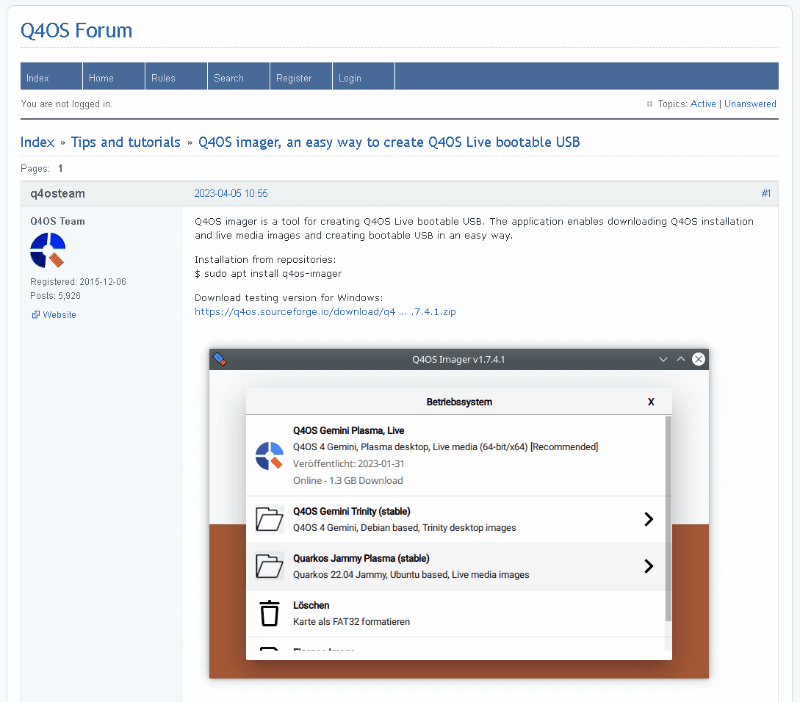Click the folder icon for Quarkos Jammy Plasma
This screenshot has width=800, height=702.
269,566
